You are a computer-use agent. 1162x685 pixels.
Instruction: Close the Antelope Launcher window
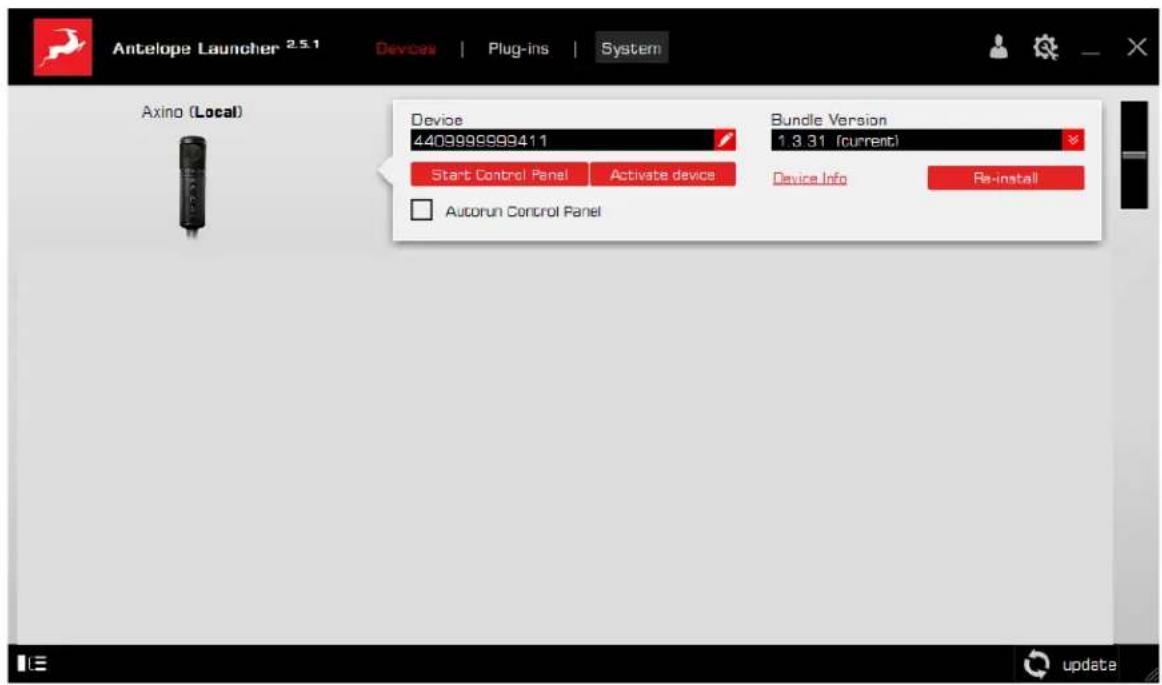coord(1136,47)
